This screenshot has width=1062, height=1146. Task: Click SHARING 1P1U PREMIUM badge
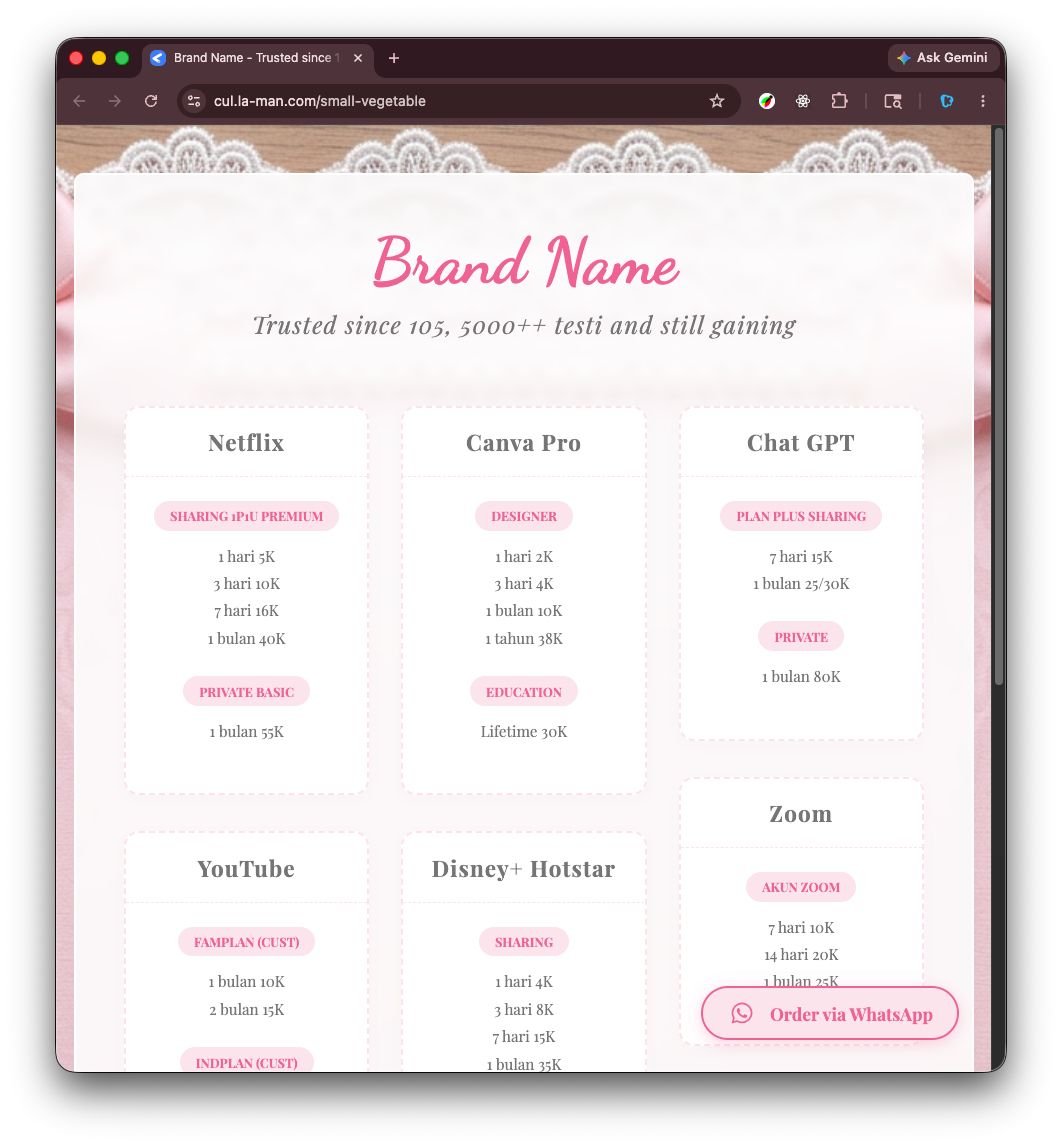[246, 516]
